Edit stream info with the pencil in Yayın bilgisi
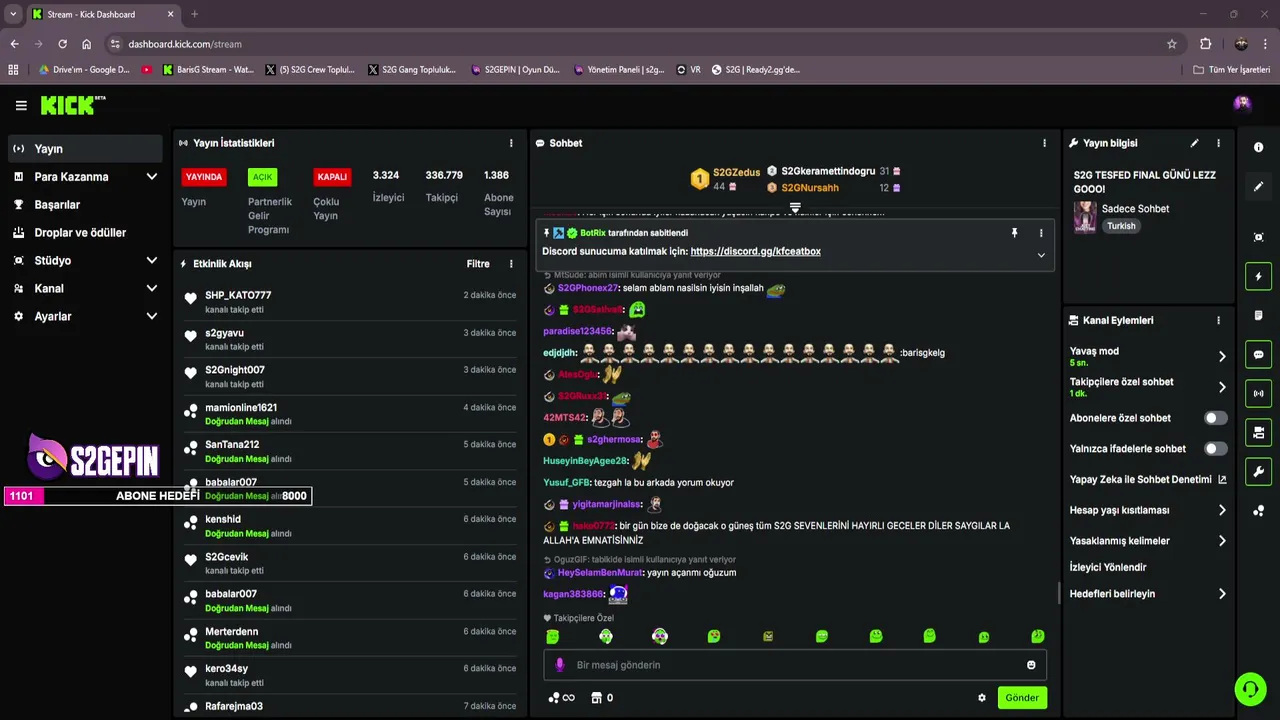The height and width of the screenshot is (720, 1280). [1194, 143]
